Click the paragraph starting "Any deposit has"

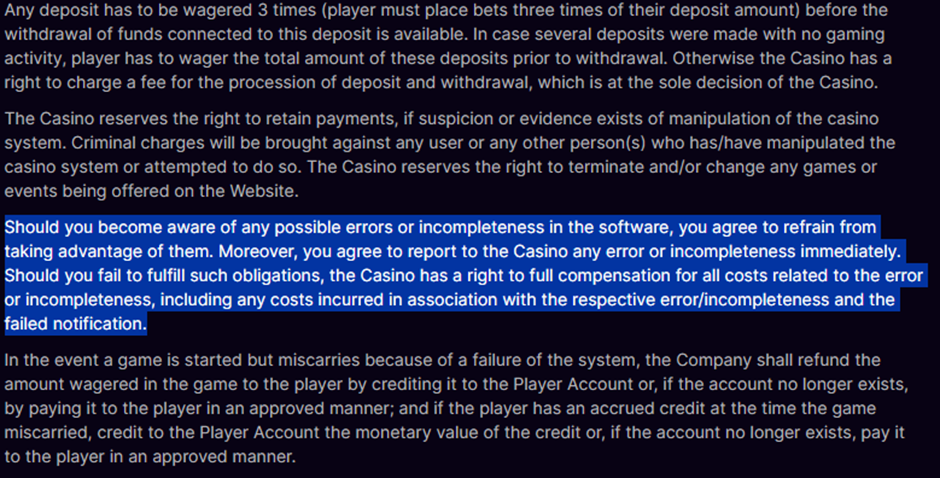pyautogui.click(x=447, y=46)
